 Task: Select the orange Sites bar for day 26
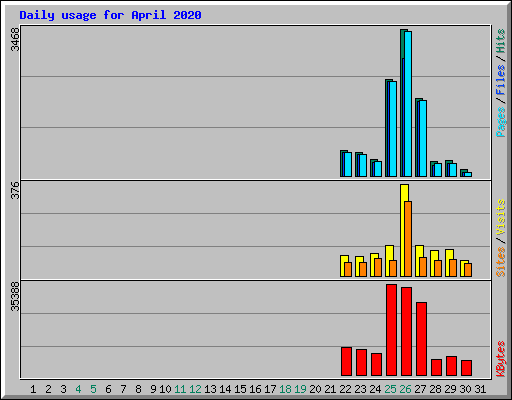pos(408,239)
